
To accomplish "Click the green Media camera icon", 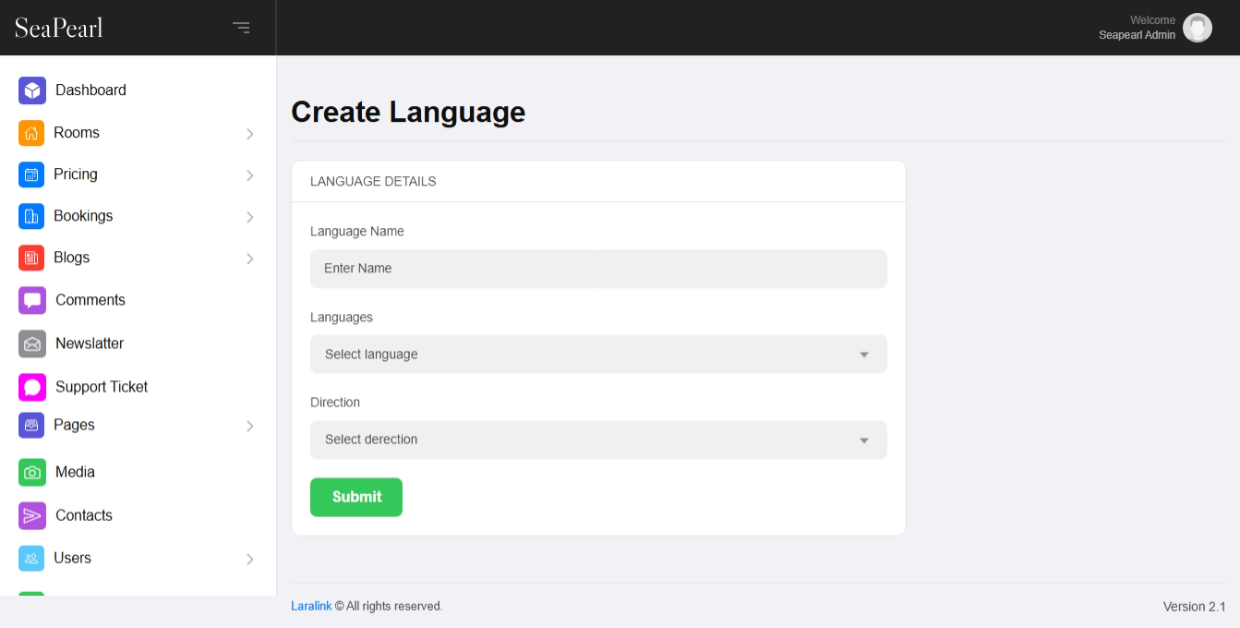I will pyautogui.click(x=32, y=472).
